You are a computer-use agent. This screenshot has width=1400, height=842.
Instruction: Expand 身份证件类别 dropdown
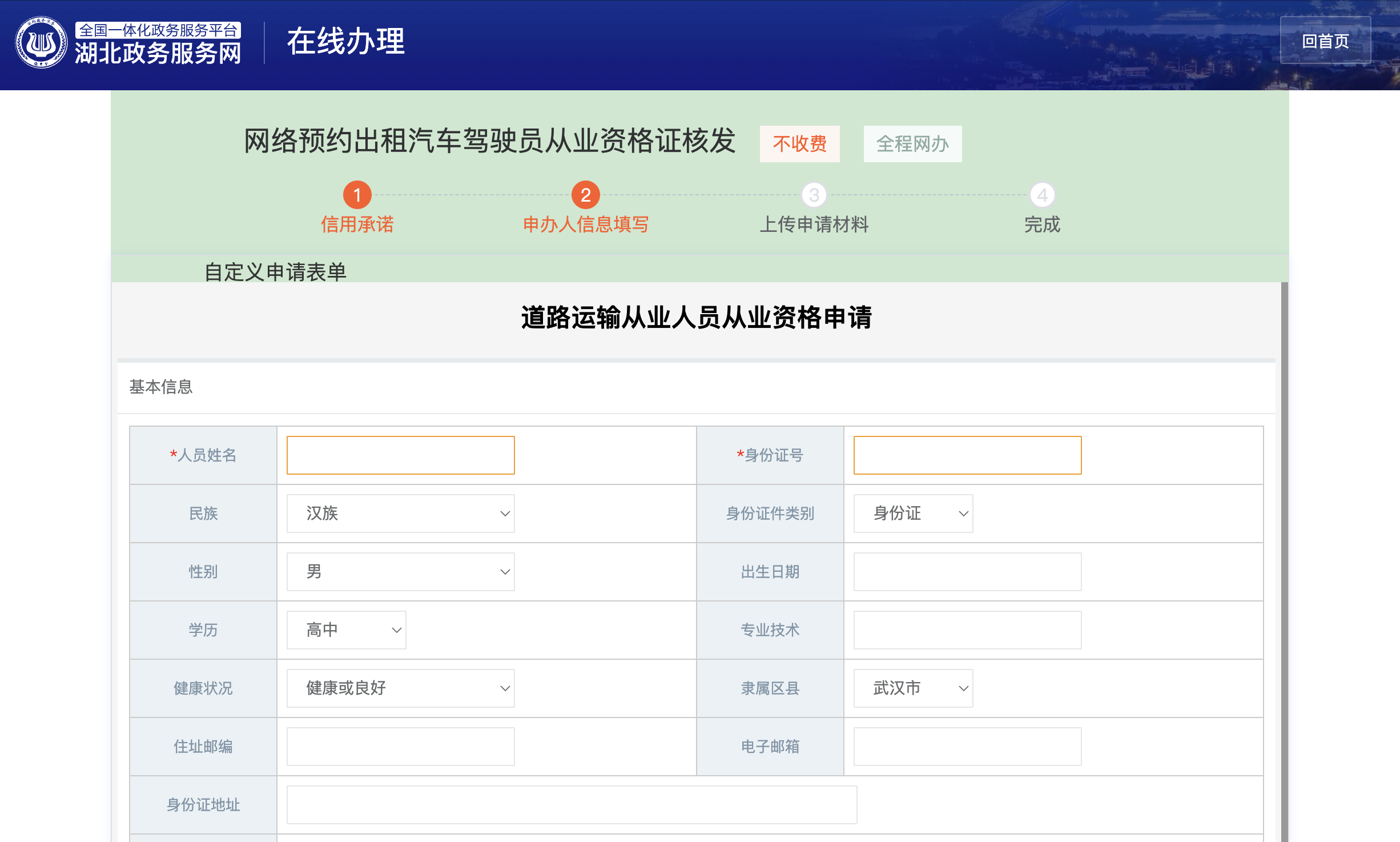tap(912, 513)
